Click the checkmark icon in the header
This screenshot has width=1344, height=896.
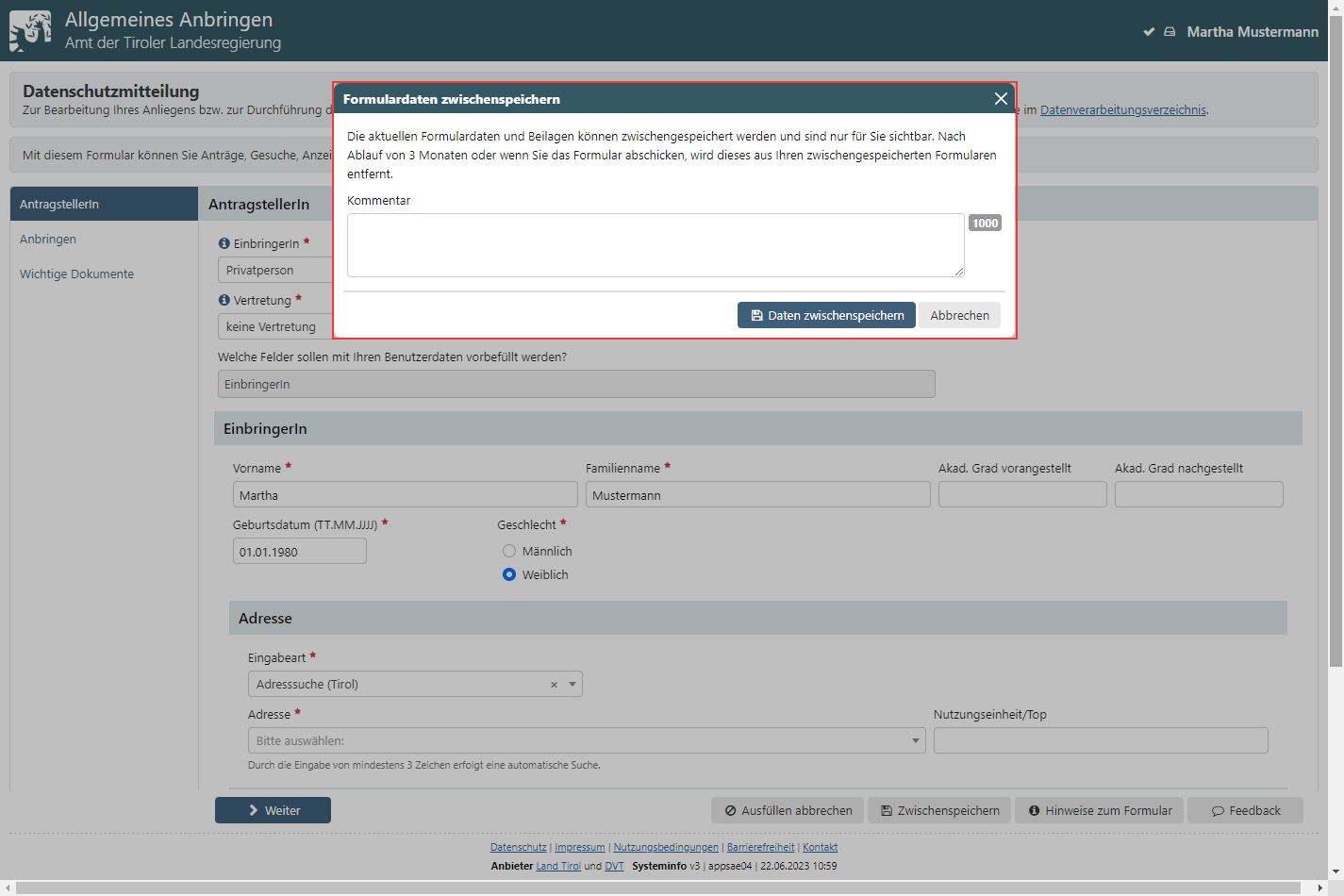1149,32
